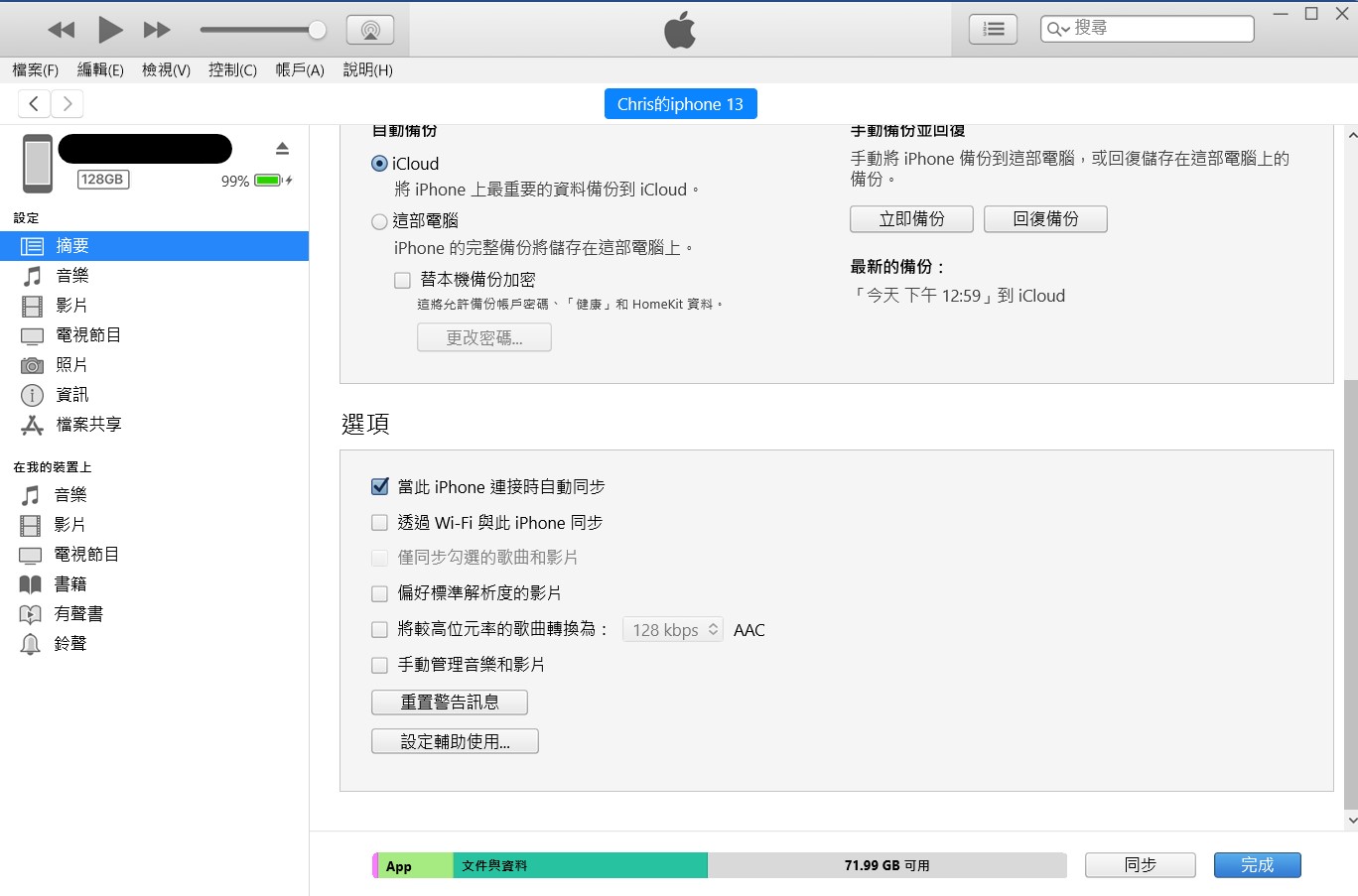1358x896 pixels.
Task: Open the 控制(C) menu
Action: tap(232, 70)
